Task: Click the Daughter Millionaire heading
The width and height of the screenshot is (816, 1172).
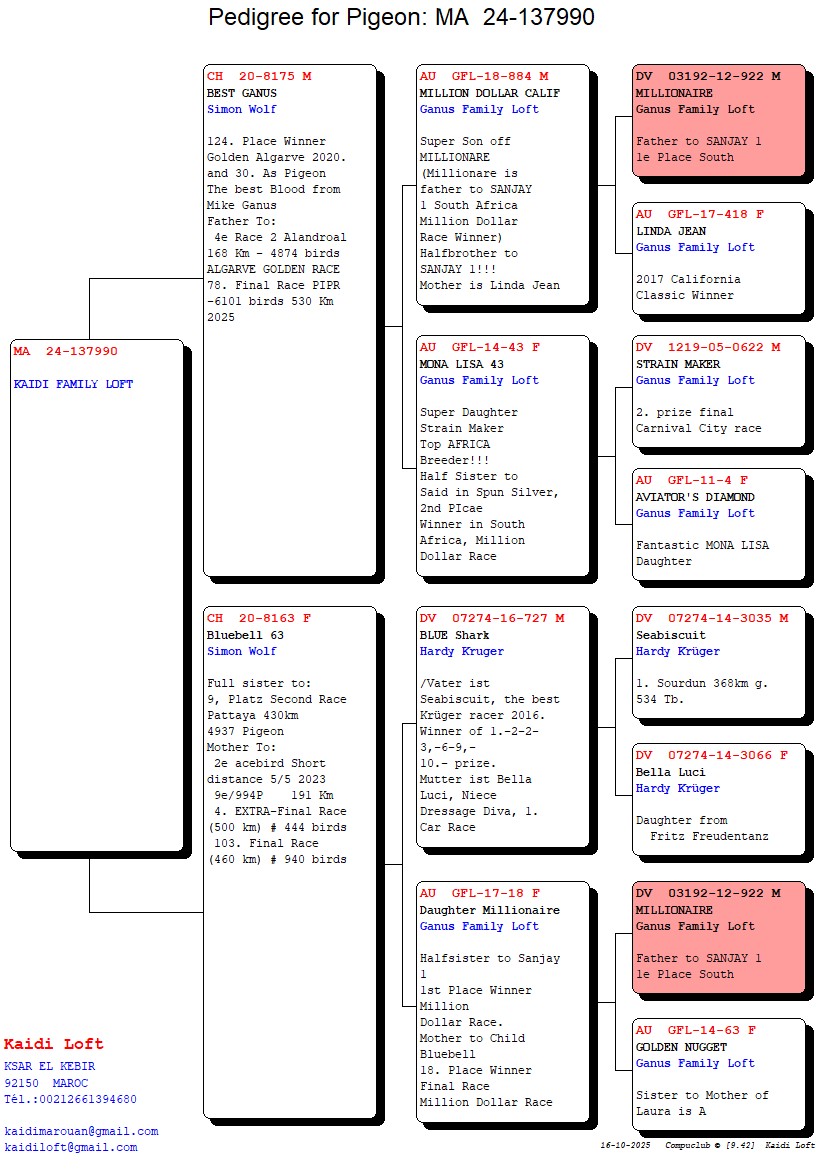Action: point(489,910)
